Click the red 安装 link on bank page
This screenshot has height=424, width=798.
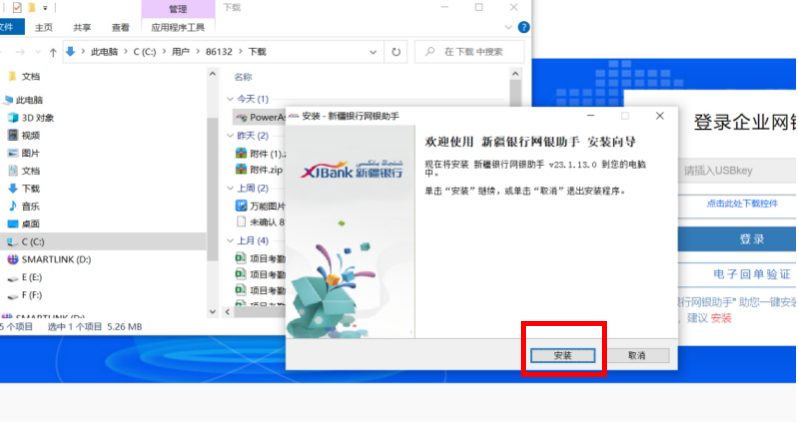pyautogui.click(x=721, y=318)
